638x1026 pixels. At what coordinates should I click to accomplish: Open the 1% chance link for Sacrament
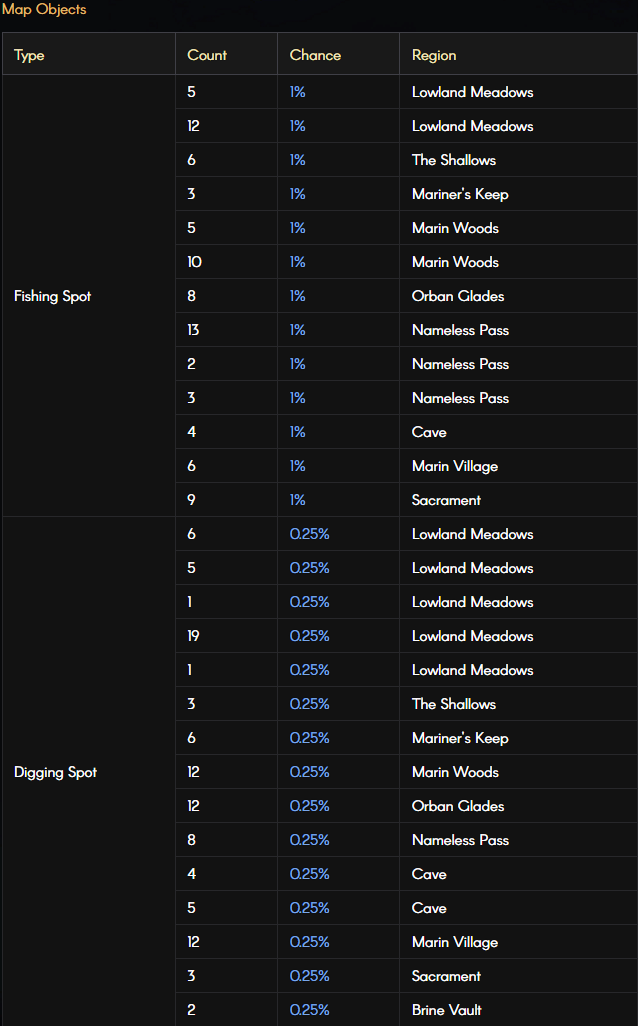[298, 500]
